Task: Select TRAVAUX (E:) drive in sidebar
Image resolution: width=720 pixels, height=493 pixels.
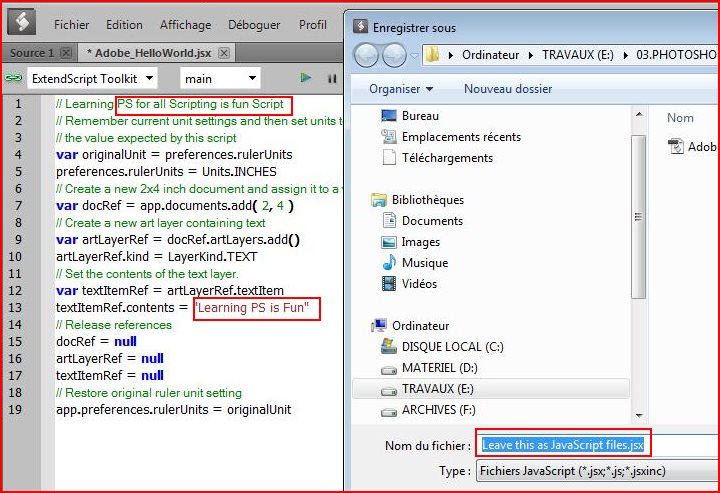Action: coord(435,388)
